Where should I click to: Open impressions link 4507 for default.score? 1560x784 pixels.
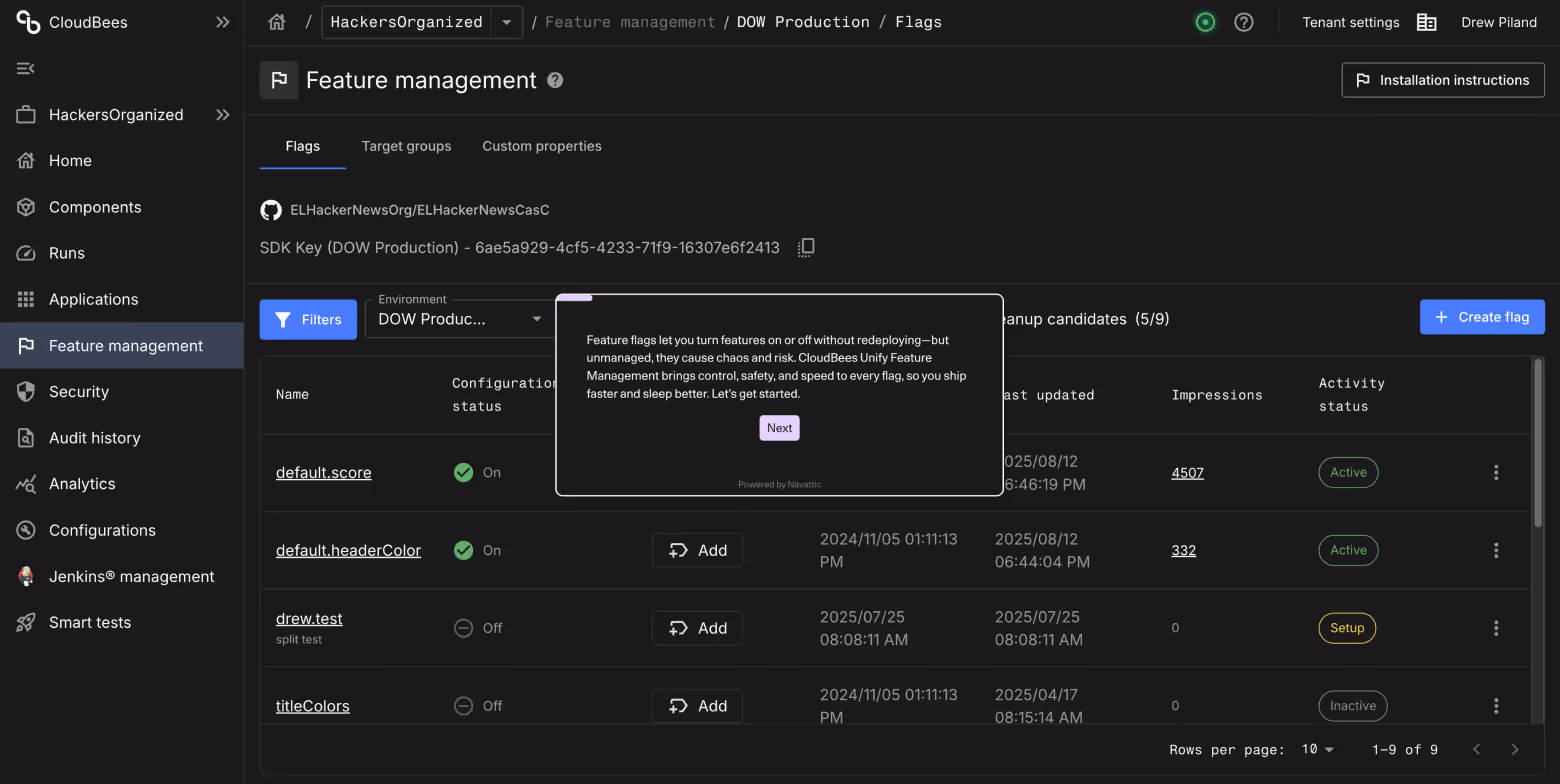[1187, 472]
